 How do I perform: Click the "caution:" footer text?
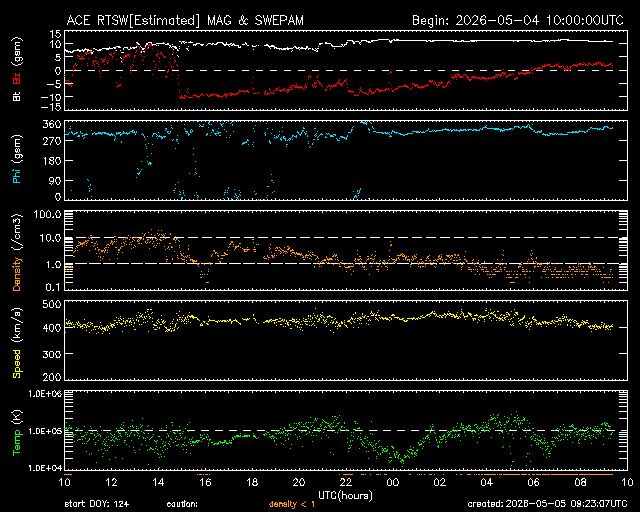pos(182,505)
